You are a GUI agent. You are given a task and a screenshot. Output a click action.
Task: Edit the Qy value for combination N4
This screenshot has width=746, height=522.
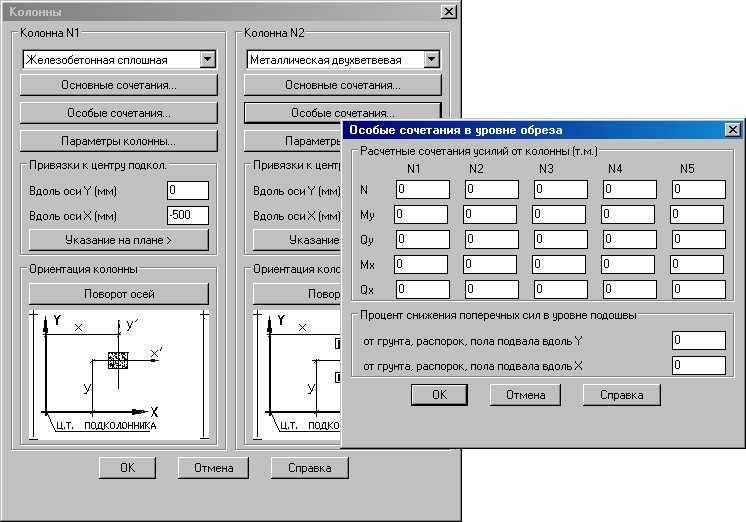pyautogui.click(x=630, y=239)
